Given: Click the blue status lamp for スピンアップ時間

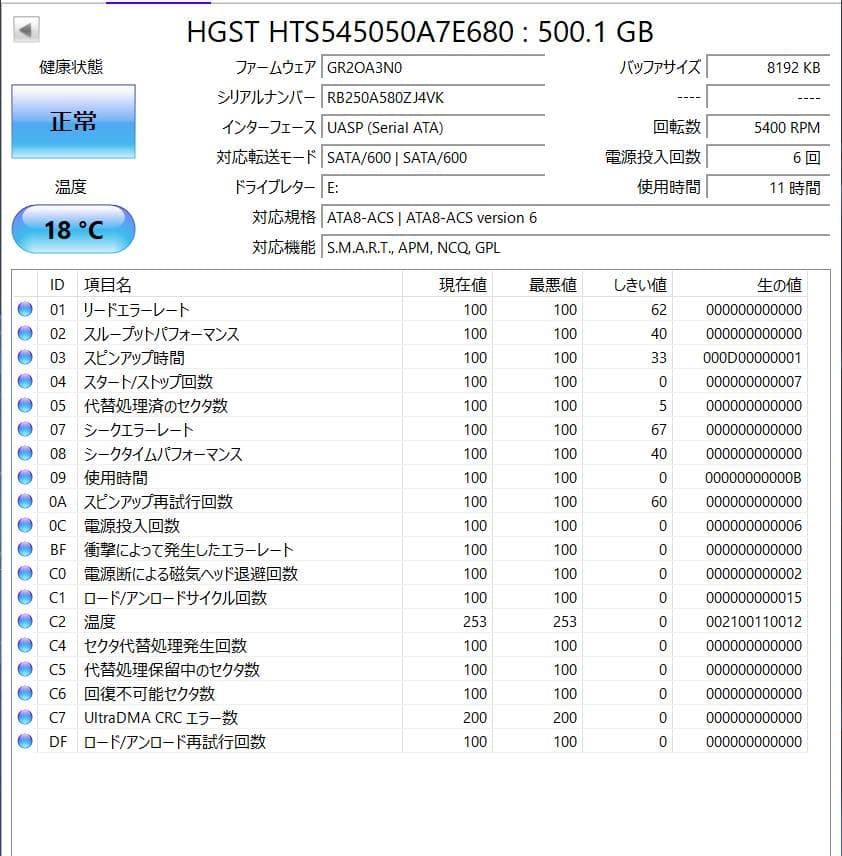Looking at the screenshot, I should tap(23, 357).
